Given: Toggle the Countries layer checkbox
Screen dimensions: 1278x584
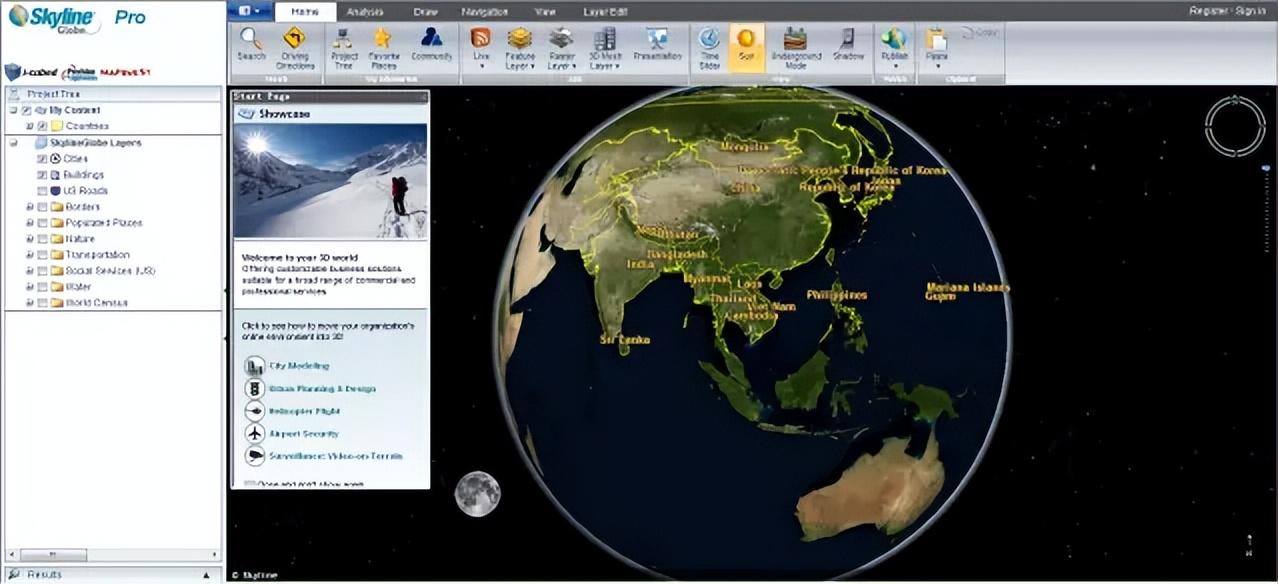Looking at the screenshot, I should (42, 126).
